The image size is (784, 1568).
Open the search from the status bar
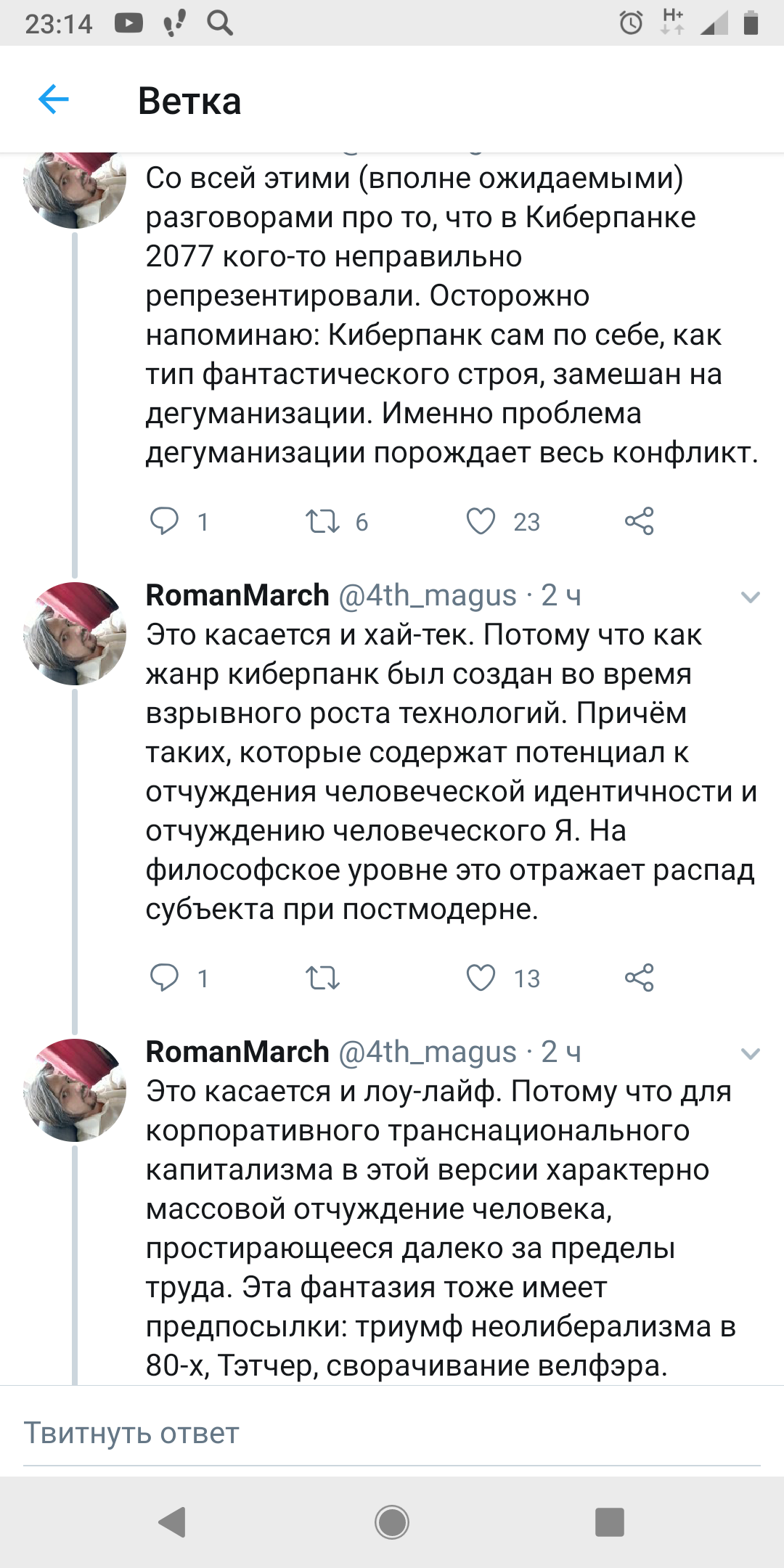[218, 22]
